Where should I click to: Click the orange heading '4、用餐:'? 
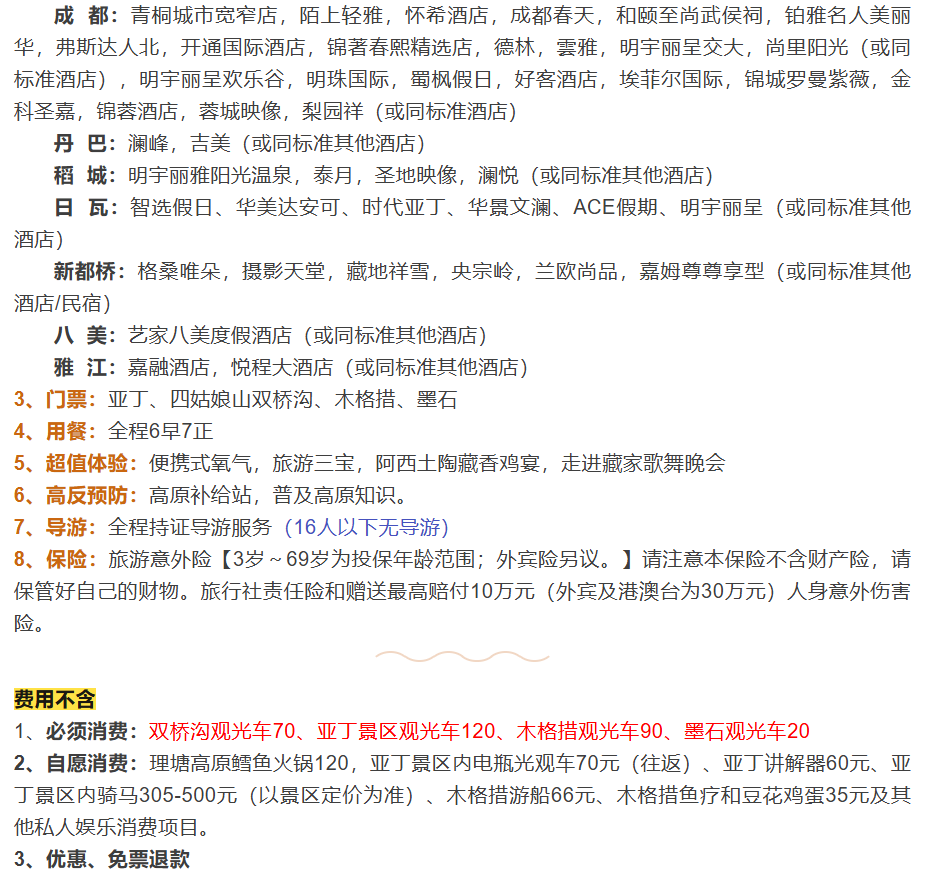click(x=55, y=432)
